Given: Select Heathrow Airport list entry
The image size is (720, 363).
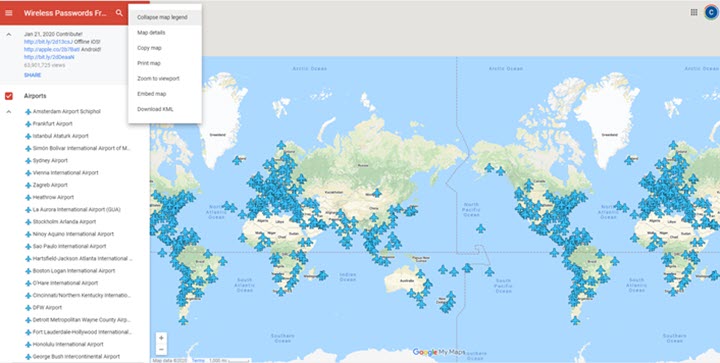Looking at the screenshot, I should pyautogui.click(x=53, y=197).
